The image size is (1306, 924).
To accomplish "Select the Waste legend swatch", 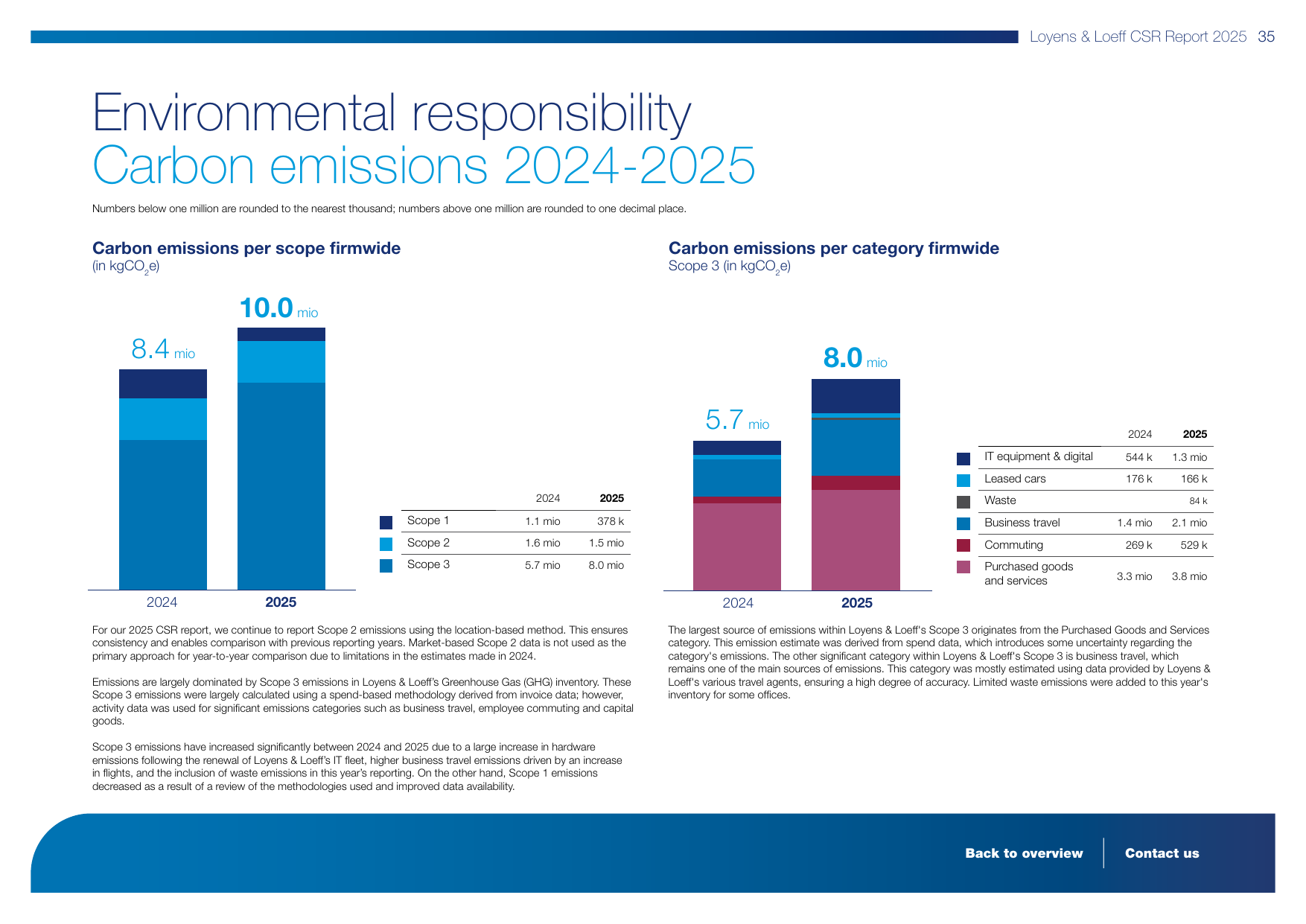I will [963, 502].
